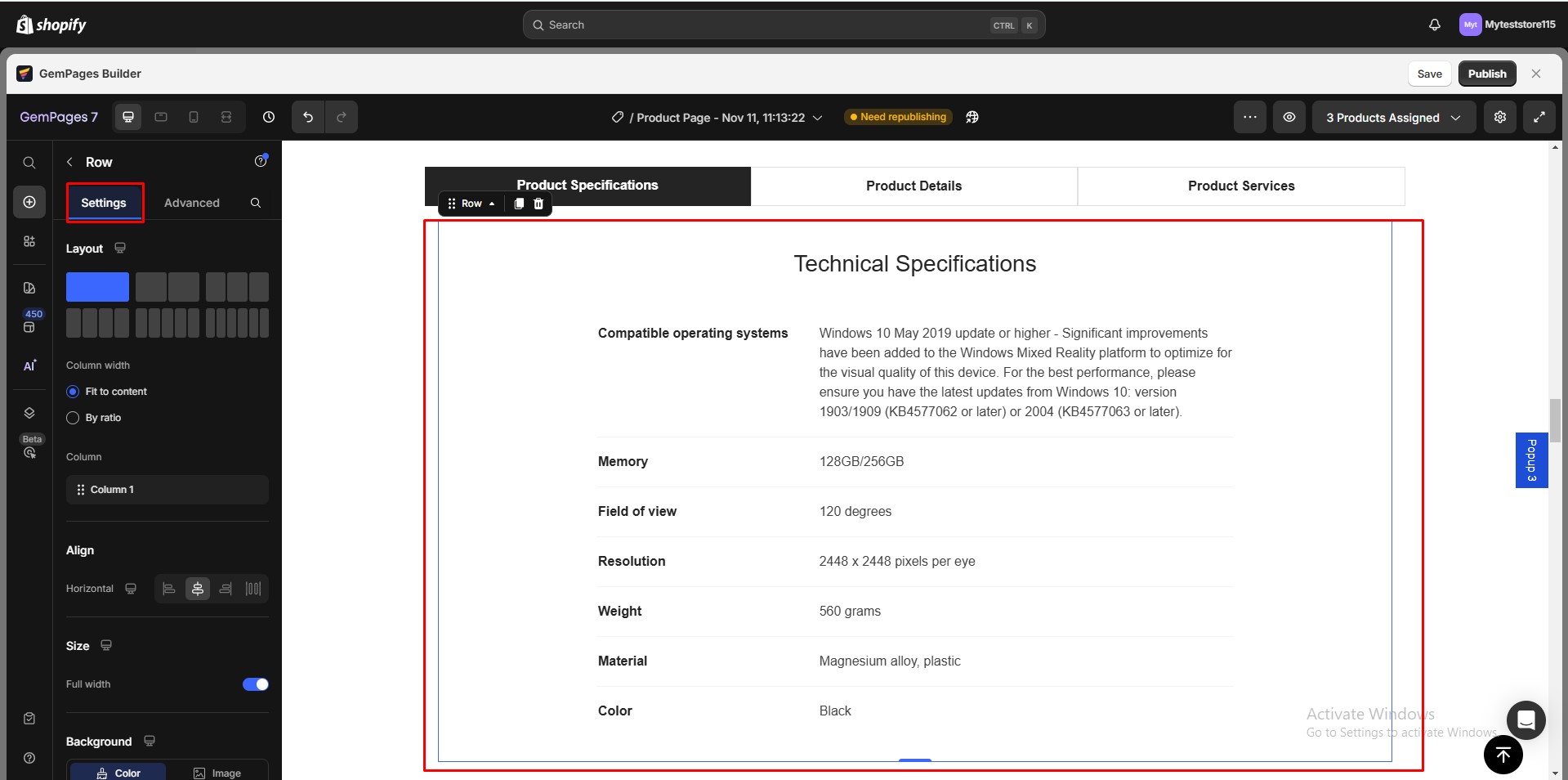
Task: Click the Shopify notifications bell
Action: tap(1434, 25)
